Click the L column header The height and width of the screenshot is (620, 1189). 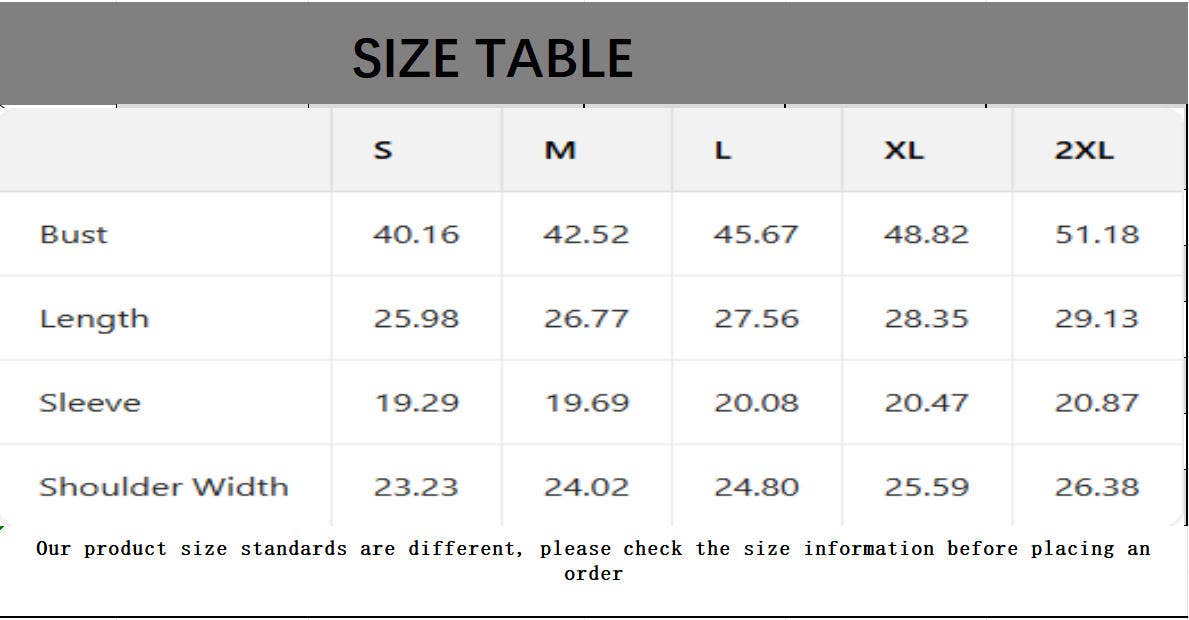click(723, 151)
